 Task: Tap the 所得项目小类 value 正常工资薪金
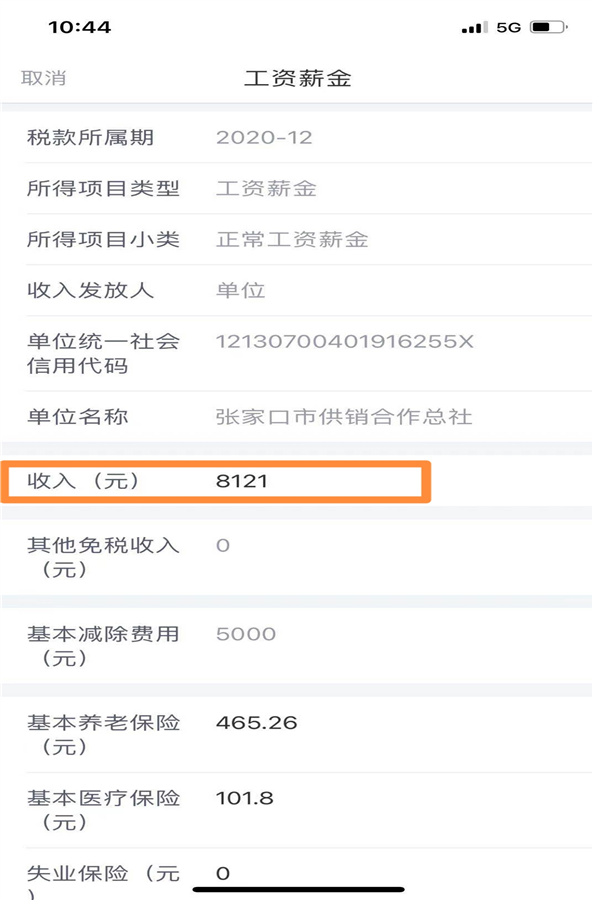coord(292,239)
